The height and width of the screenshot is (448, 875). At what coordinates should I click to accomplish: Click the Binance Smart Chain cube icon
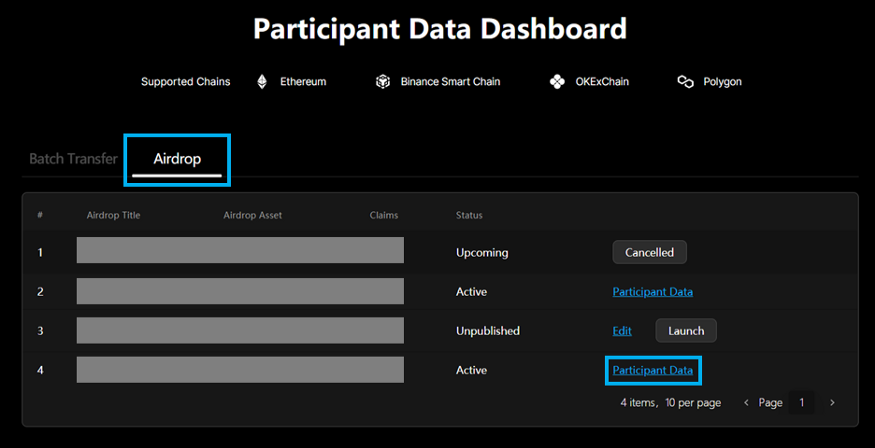(x=382, y=82)
